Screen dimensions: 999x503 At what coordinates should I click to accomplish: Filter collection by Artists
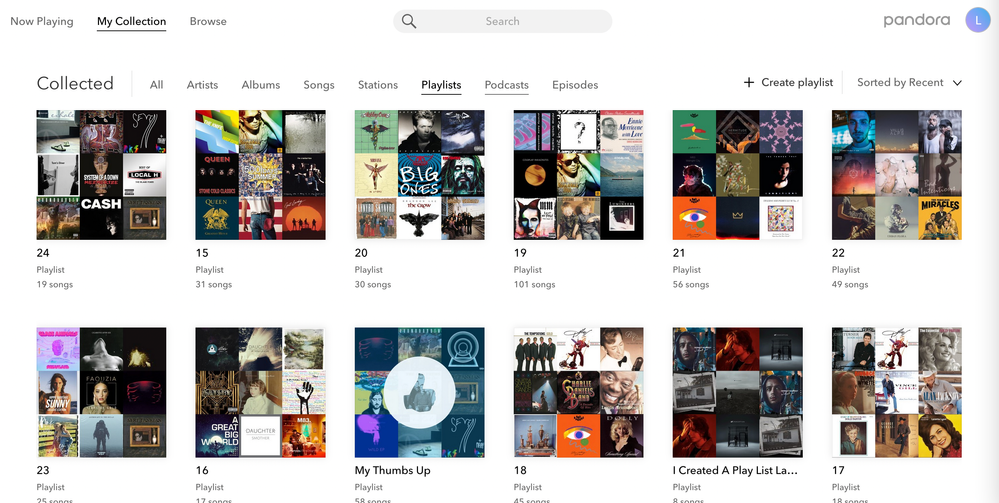[202, 85]
